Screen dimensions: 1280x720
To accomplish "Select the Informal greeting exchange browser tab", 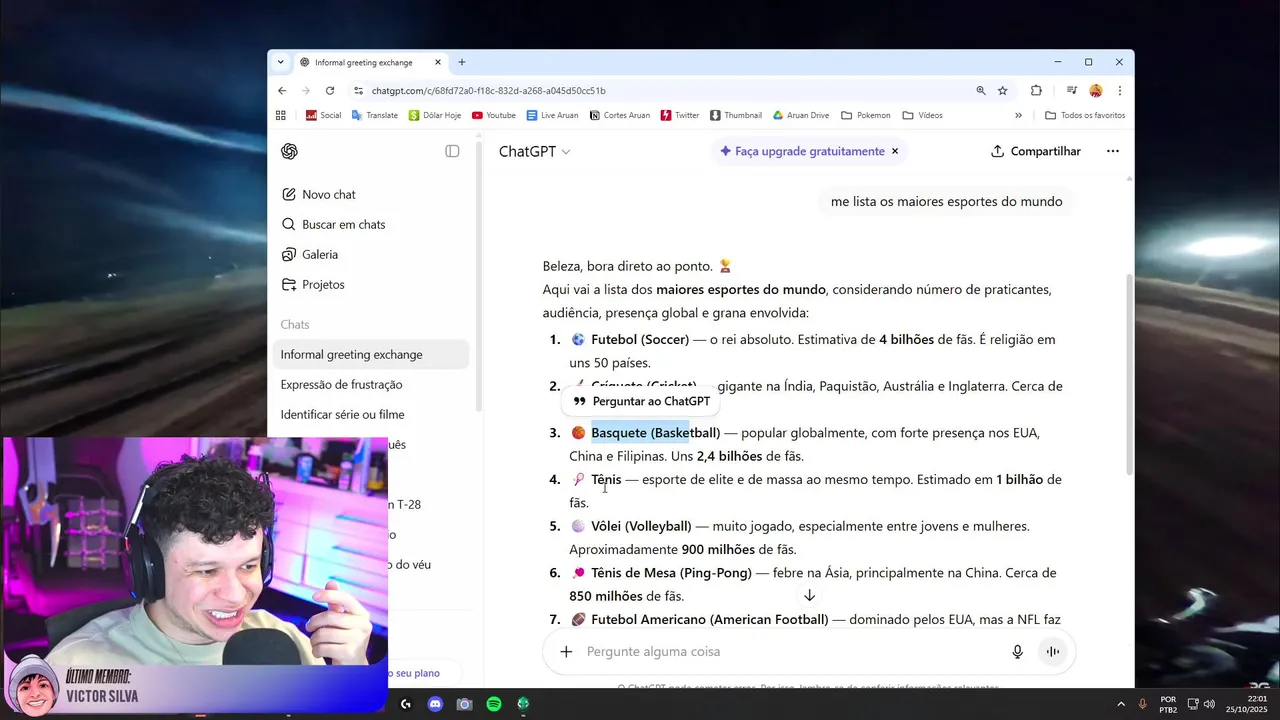I will pos(371,62).
